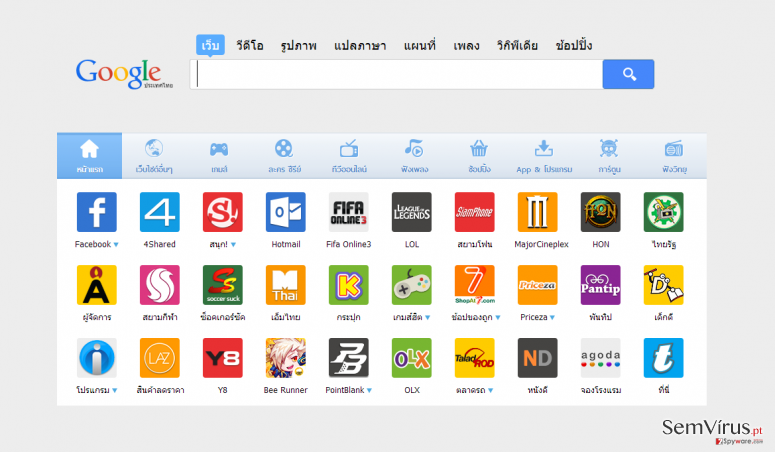Image resolution: width=775 pixels, height=453 pixels.
Task: Open the ShopAt7 icon
Action: [474, 285]
